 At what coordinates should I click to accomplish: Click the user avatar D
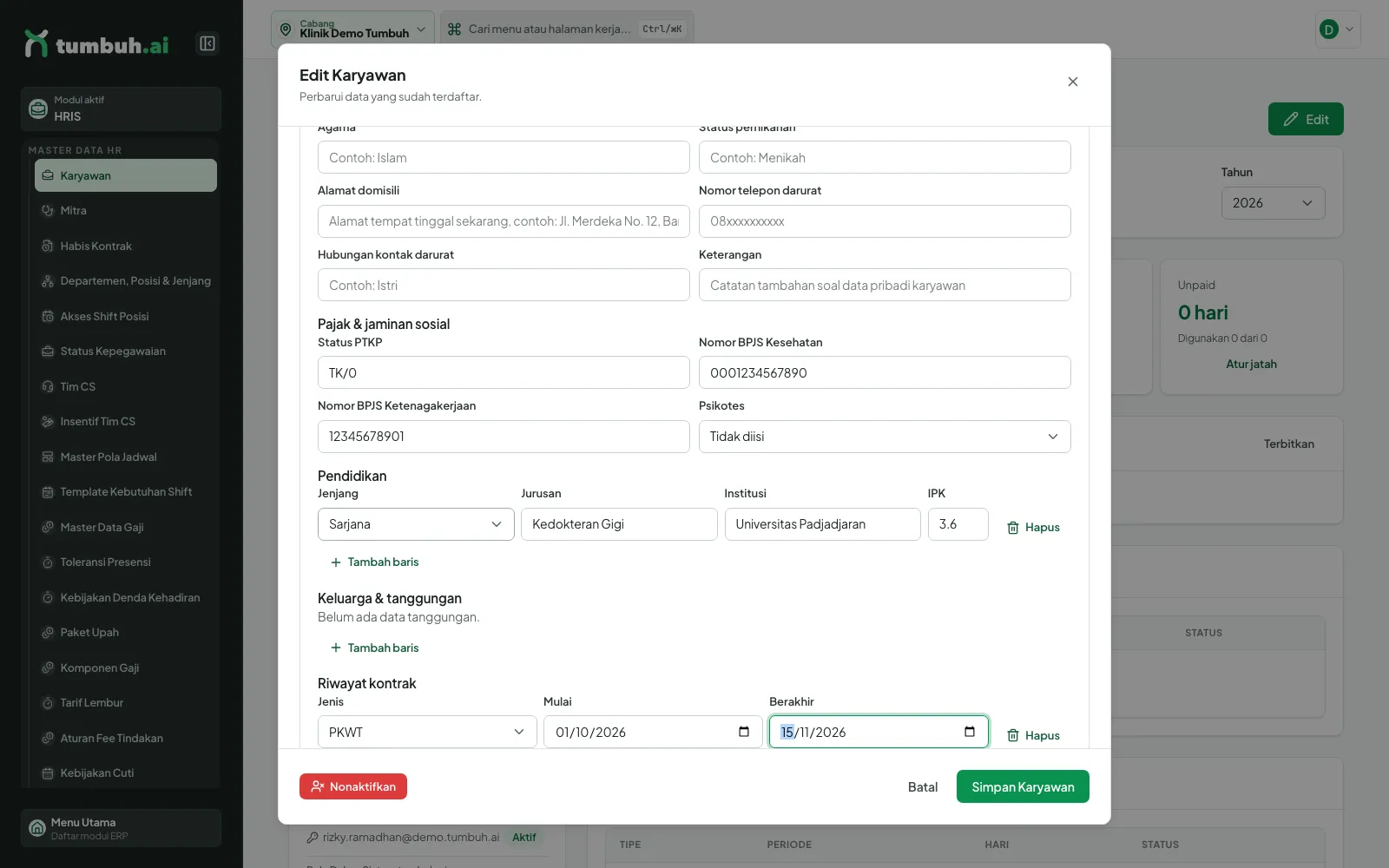(1328, 30)
